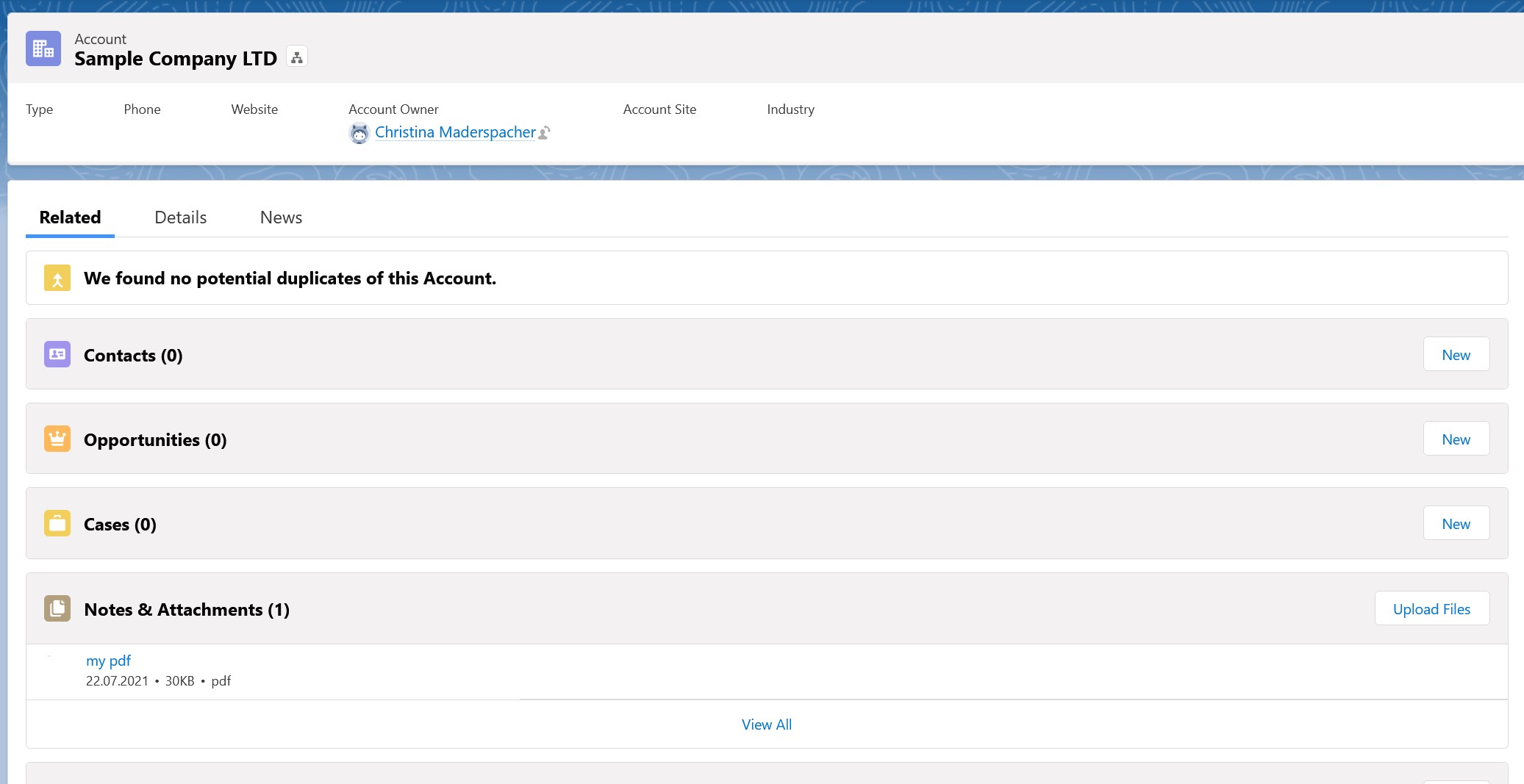Click the purple Contacts card icon
The width and height of the screenshot is (1524, 784).
point(57,355)
